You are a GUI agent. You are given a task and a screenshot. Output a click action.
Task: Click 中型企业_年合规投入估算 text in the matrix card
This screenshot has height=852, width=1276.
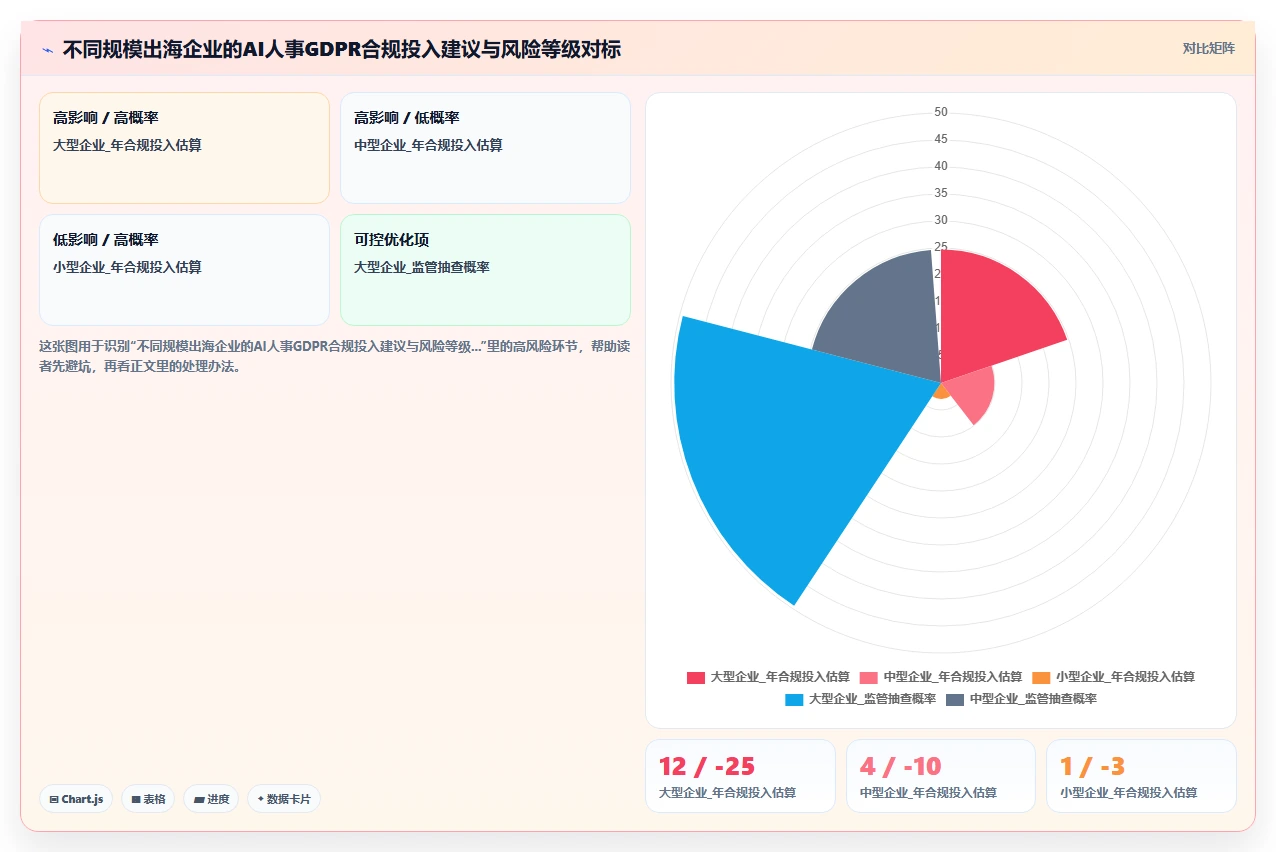coord(428,145)
